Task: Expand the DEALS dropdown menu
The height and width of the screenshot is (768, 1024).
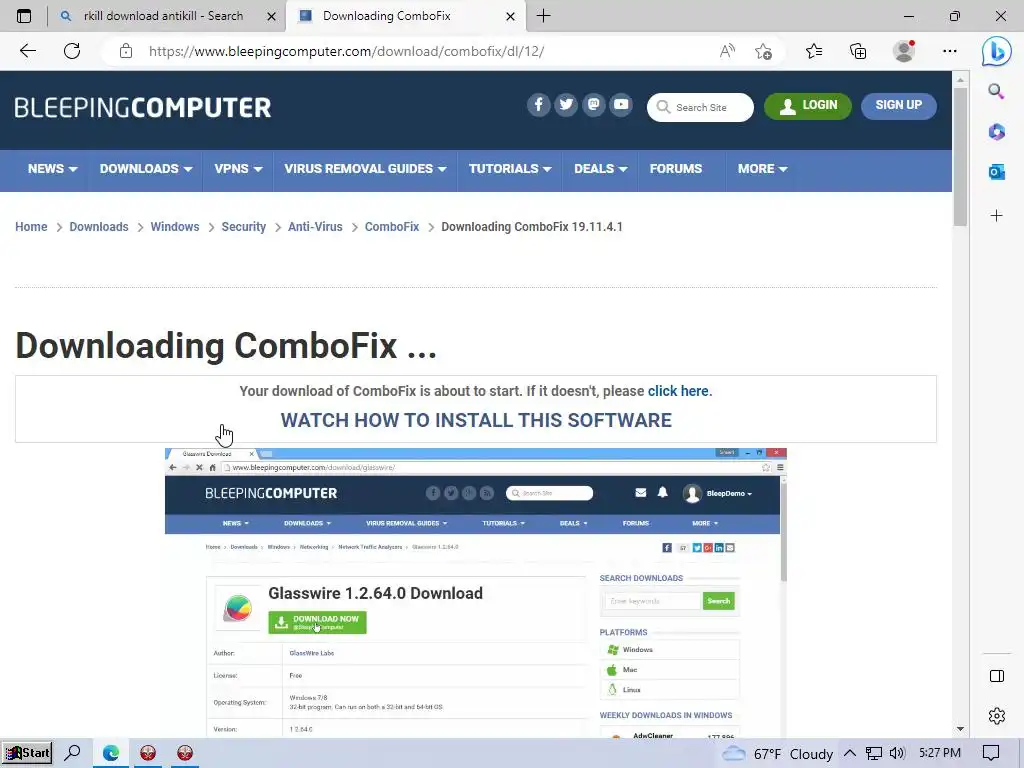Action: click(601, 168)
